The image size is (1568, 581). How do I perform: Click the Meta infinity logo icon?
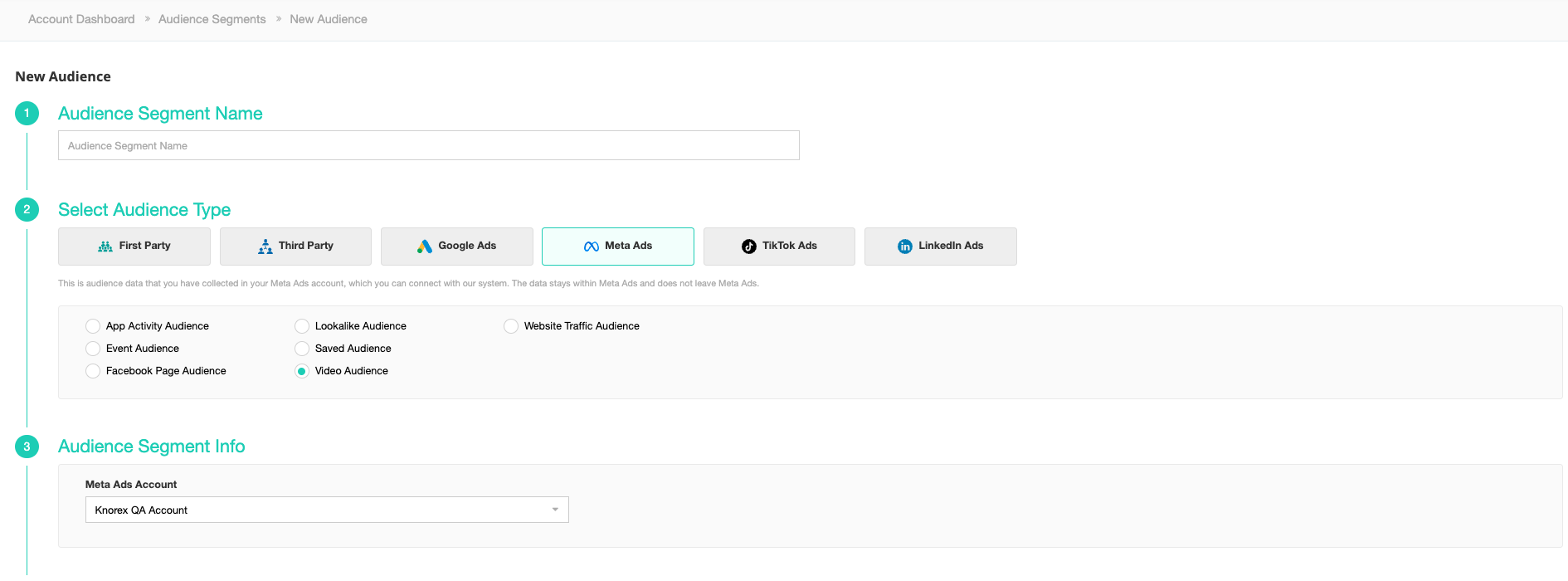591,247
